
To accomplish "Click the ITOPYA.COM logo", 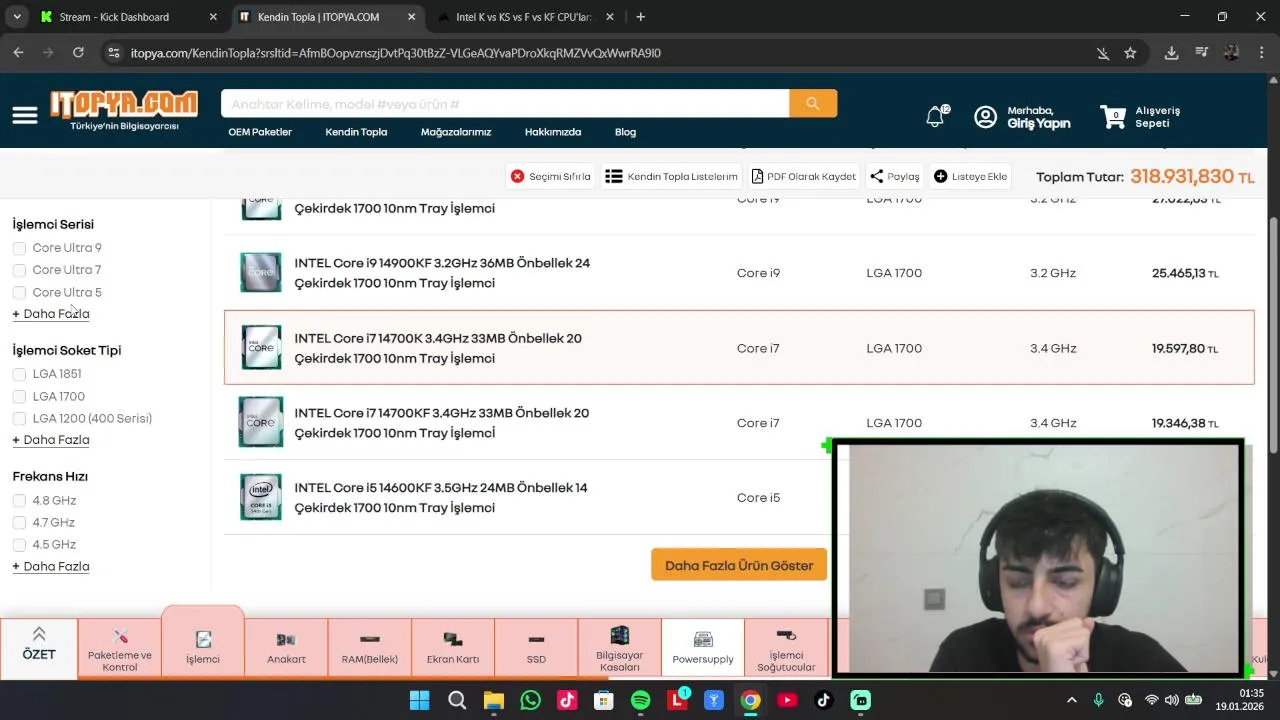I will click(124, 111).
